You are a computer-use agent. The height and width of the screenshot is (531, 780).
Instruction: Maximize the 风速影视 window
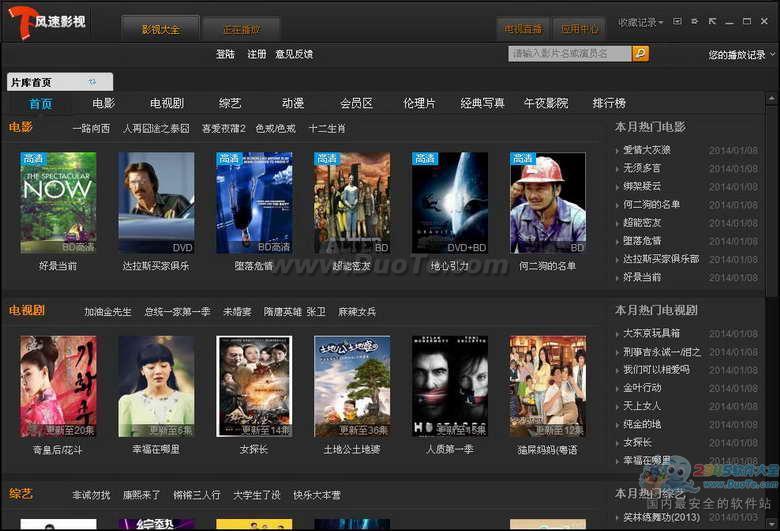click(x=747, y=21)
